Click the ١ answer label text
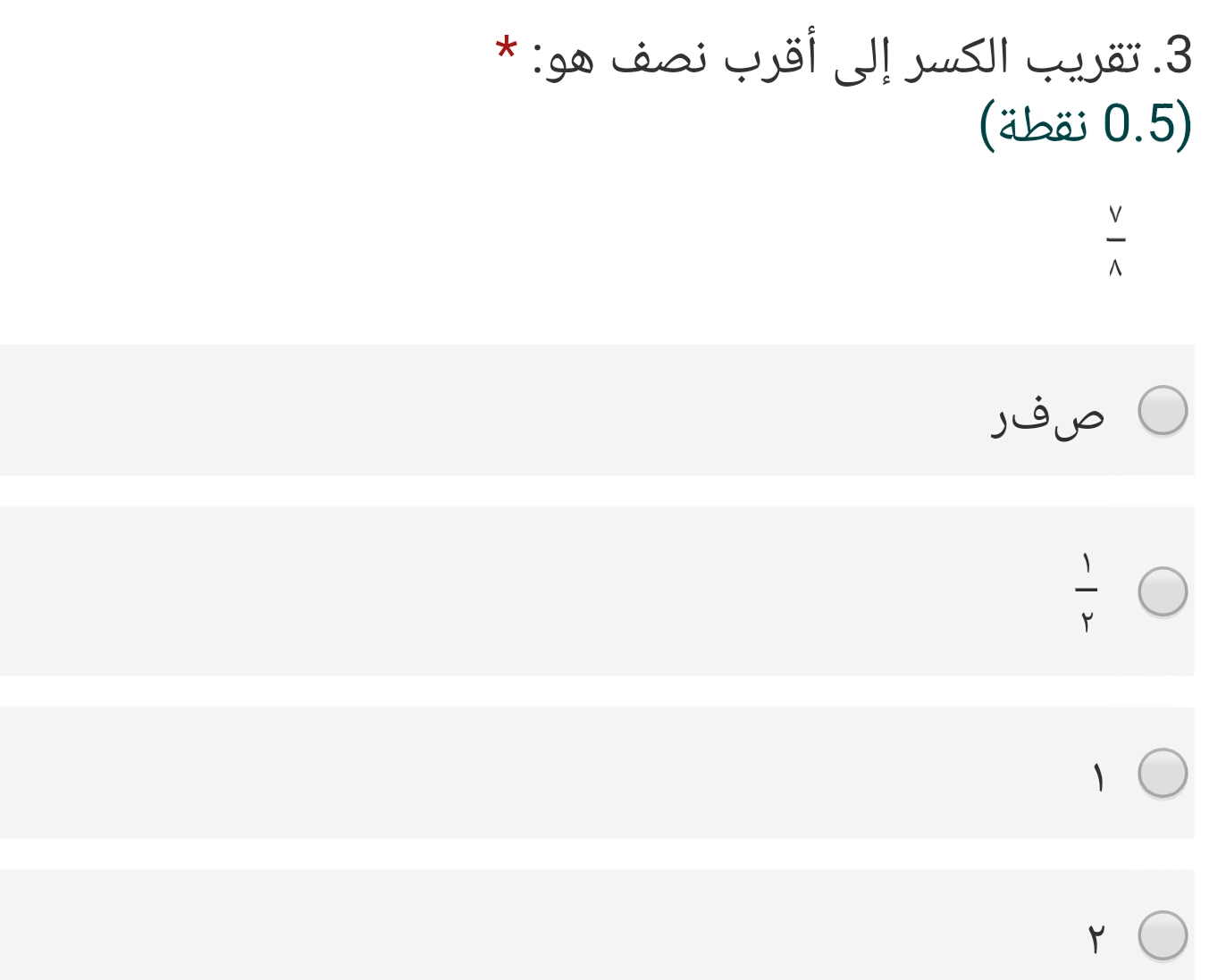This screenshot has height=980, width=1209. tap(1098, 778)
